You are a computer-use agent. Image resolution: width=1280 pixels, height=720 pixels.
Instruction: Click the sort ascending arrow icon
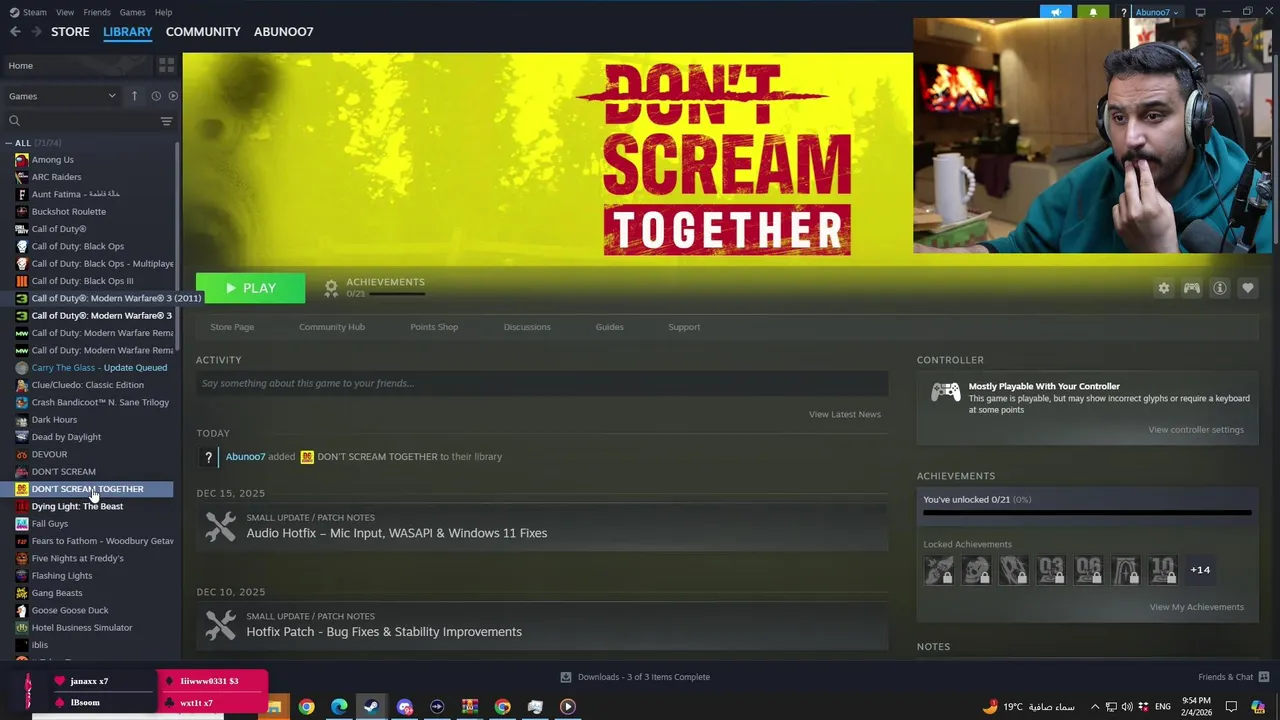click(134, 96)
